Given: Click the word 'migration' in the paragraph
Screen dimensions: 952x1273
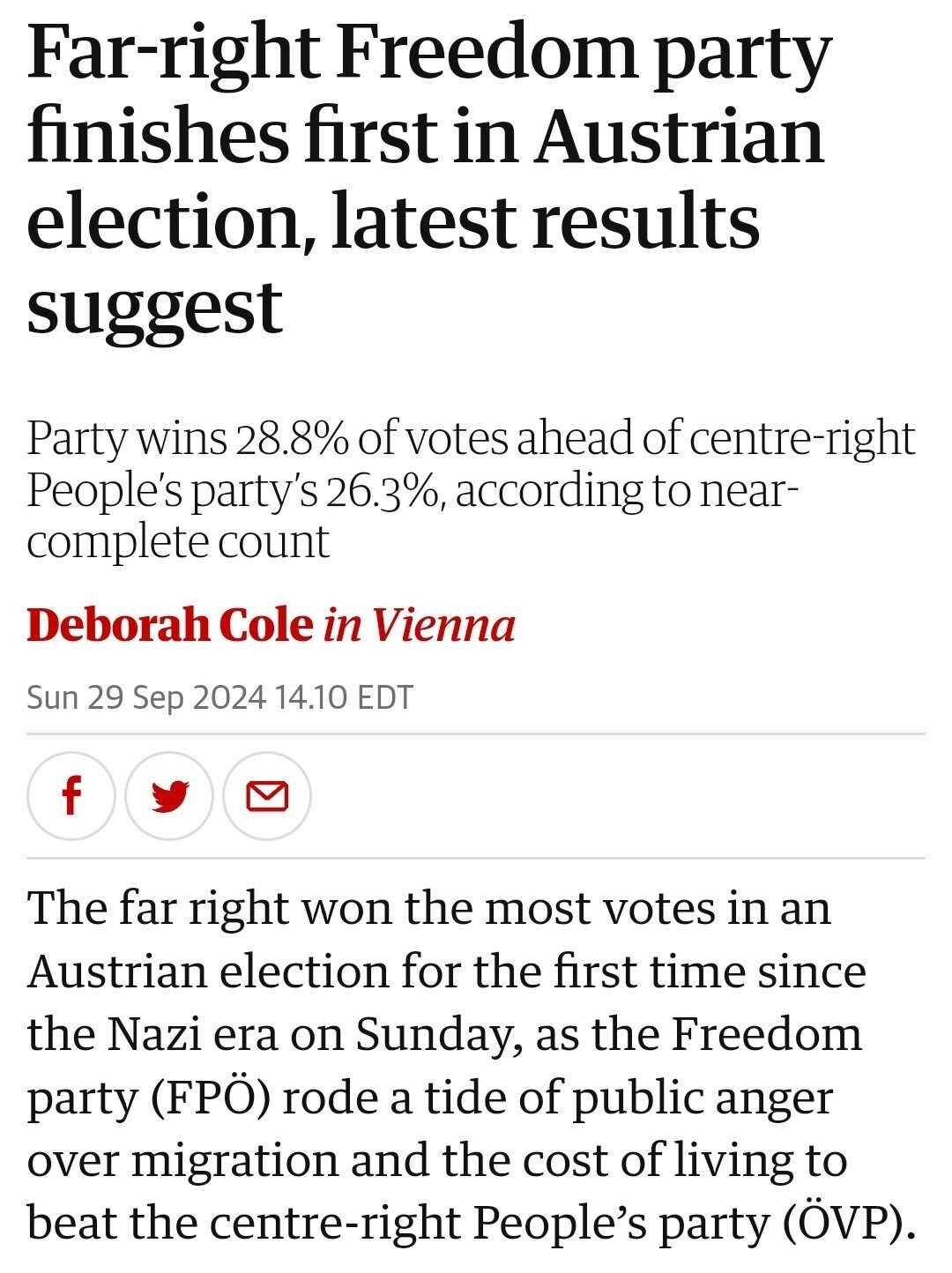Looking at the screenshot, I should pos(234,1160).
